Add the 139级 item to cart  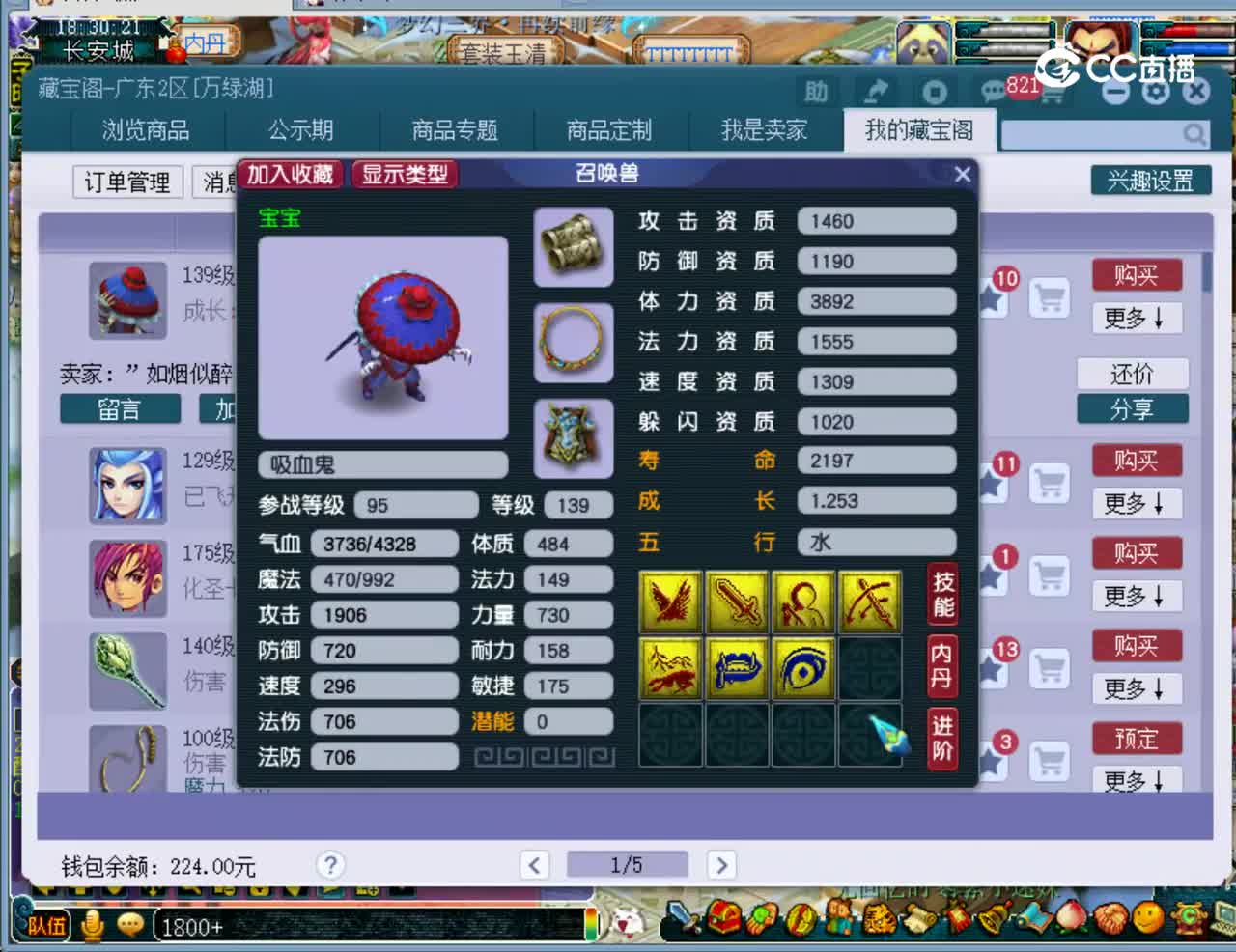pyautogui.click(x=1049, y=297)
